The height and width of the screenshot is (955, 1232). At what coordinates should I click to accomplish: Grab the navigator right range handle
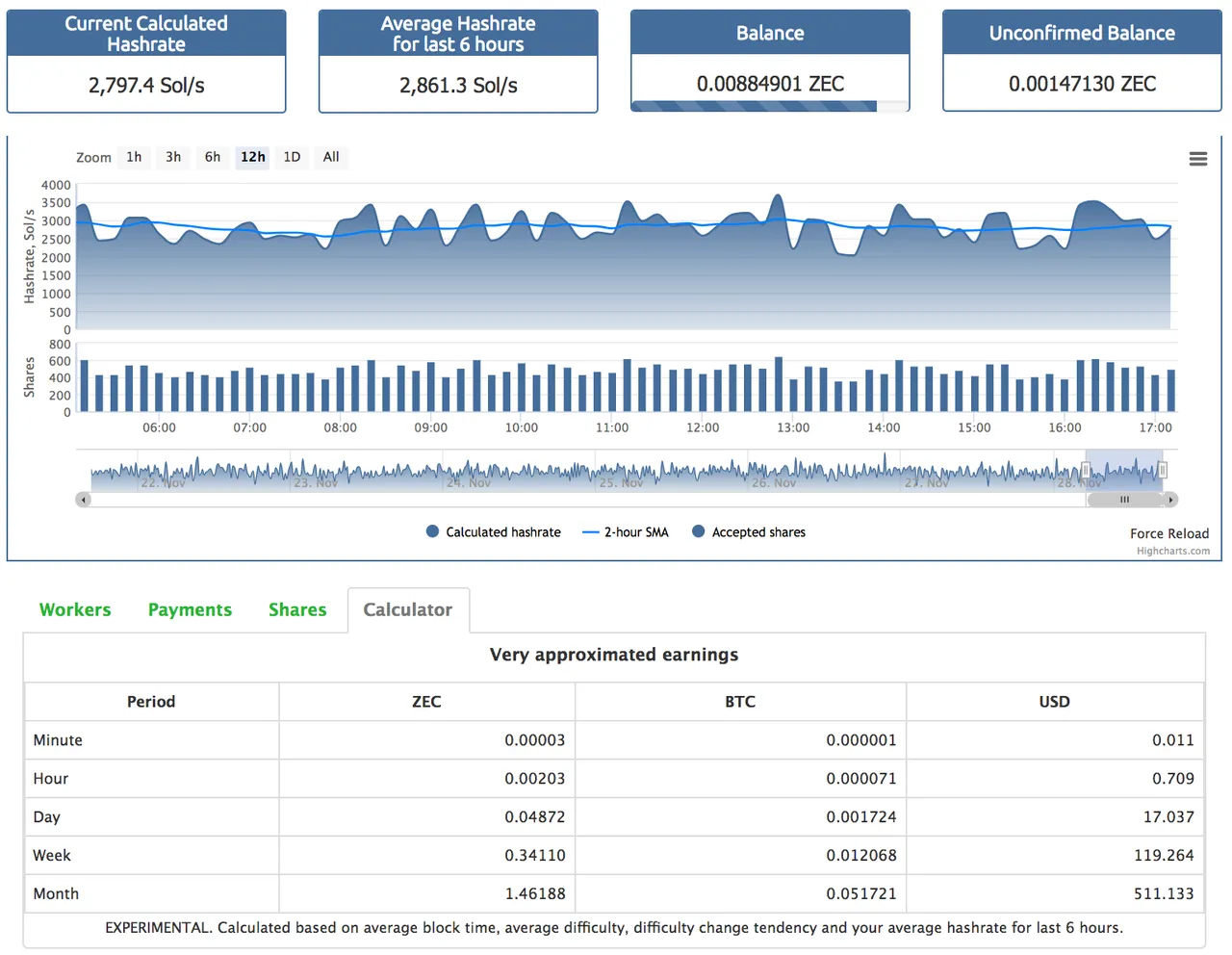tap(1163, 470)
